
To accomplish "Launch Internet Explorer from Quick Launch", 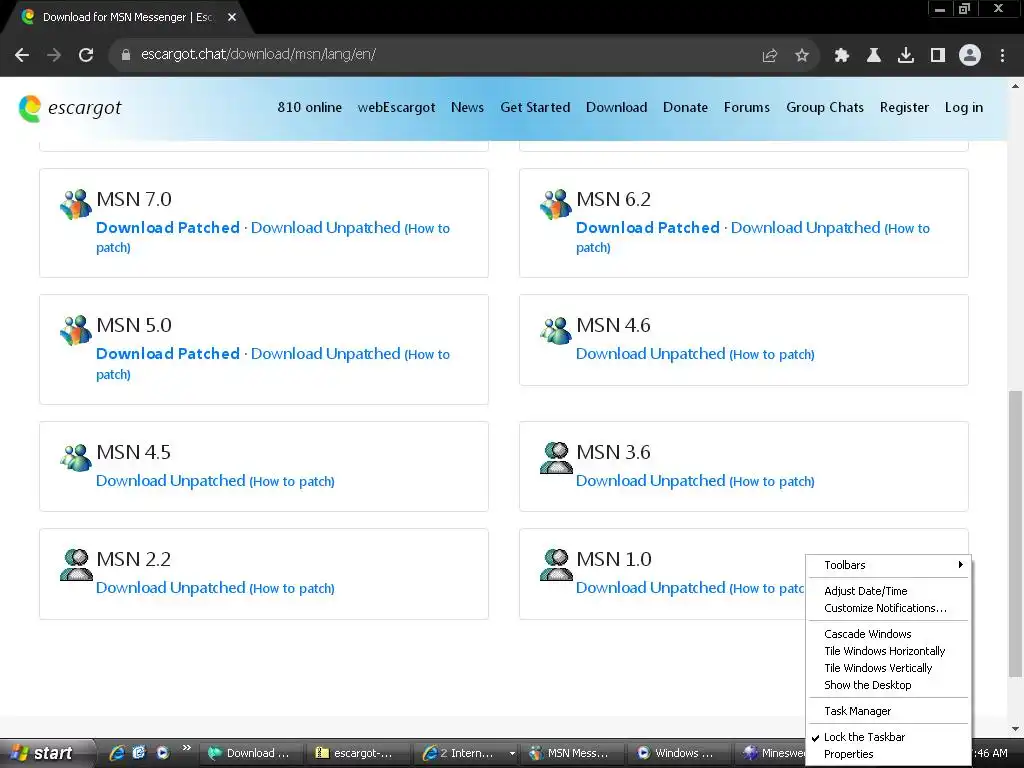I will (117, 753).
